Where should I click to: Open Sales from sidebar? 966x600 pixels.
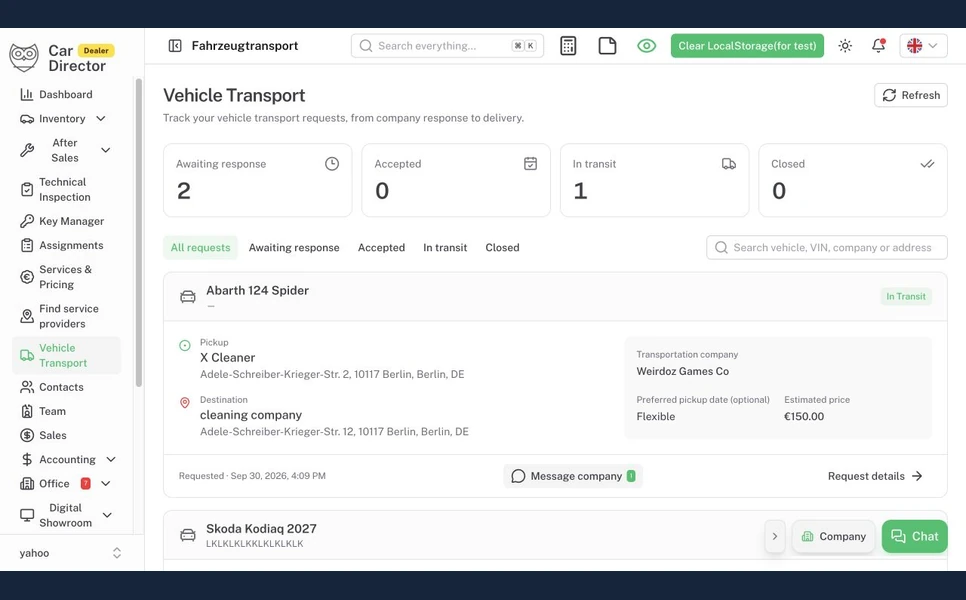(52, 435)
